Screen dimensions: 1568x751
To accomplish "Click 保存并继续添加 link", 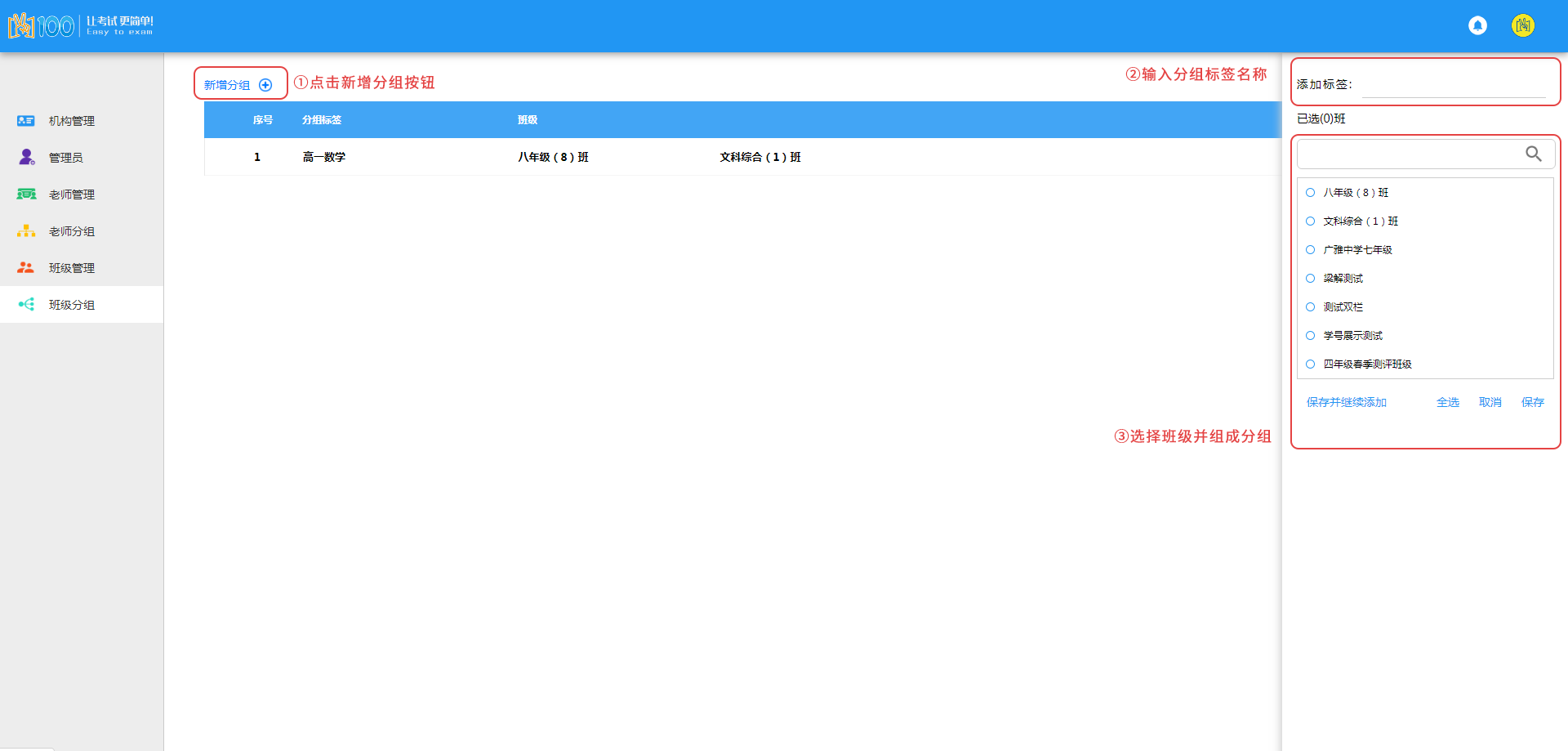I will tap(1346, 402).
